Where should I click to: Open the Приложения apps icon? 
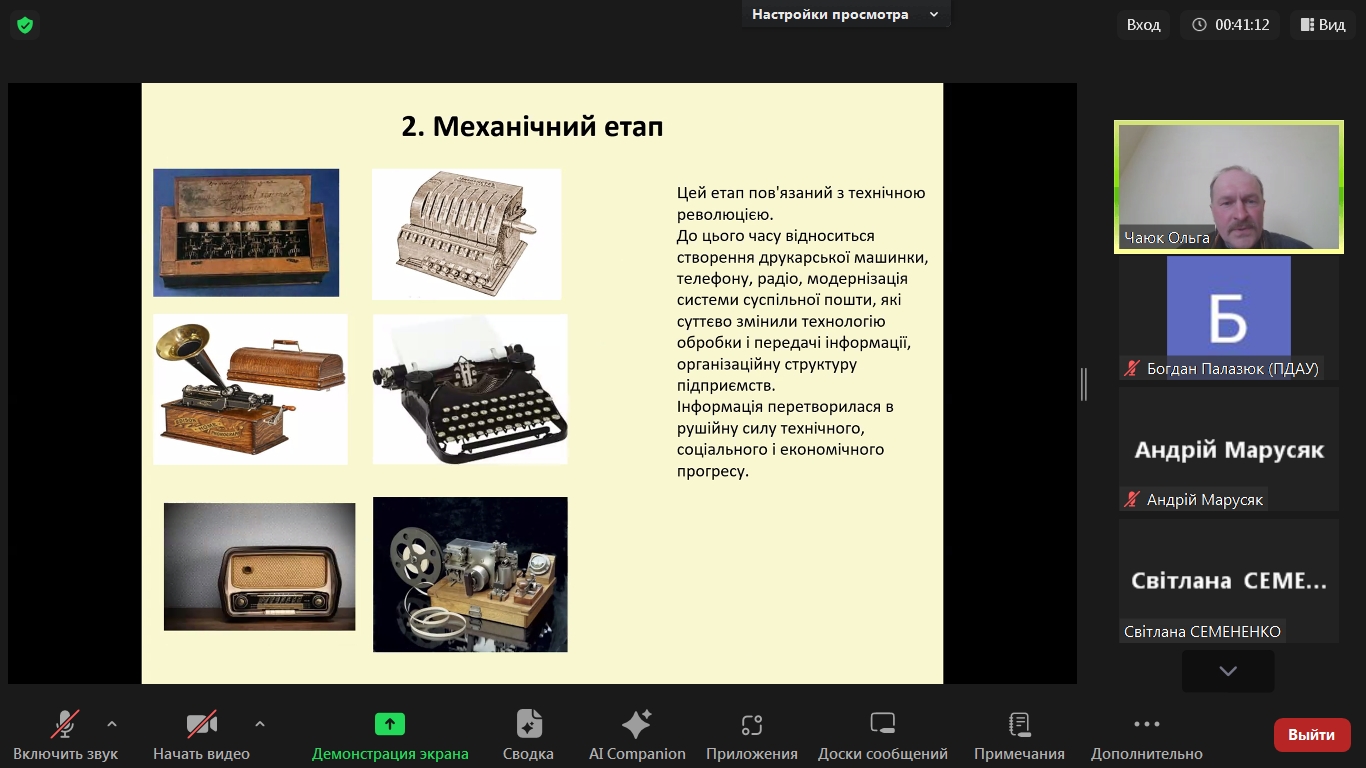point(751,724)
